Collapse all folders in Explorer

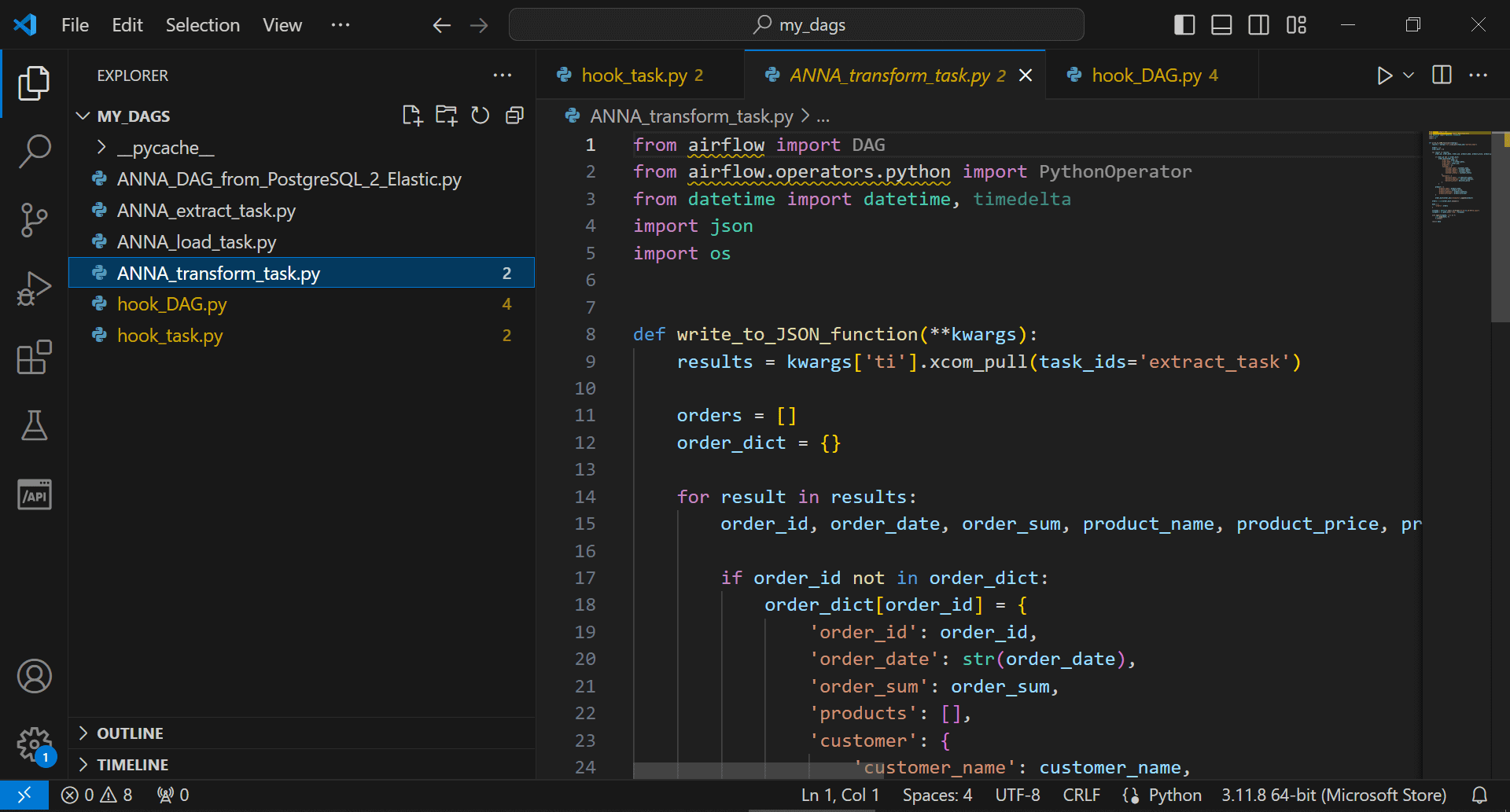click(x=514, y=116)
